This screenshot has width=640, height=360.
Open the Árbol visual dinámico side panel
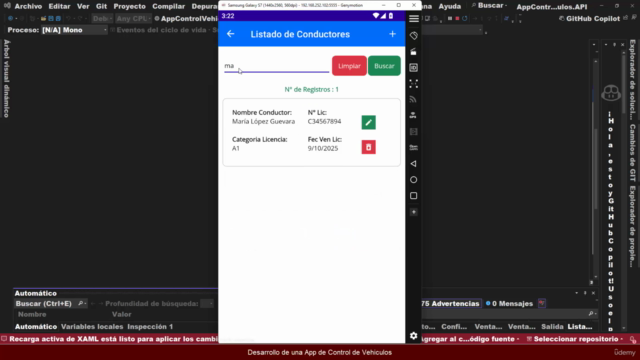[7, 78]
